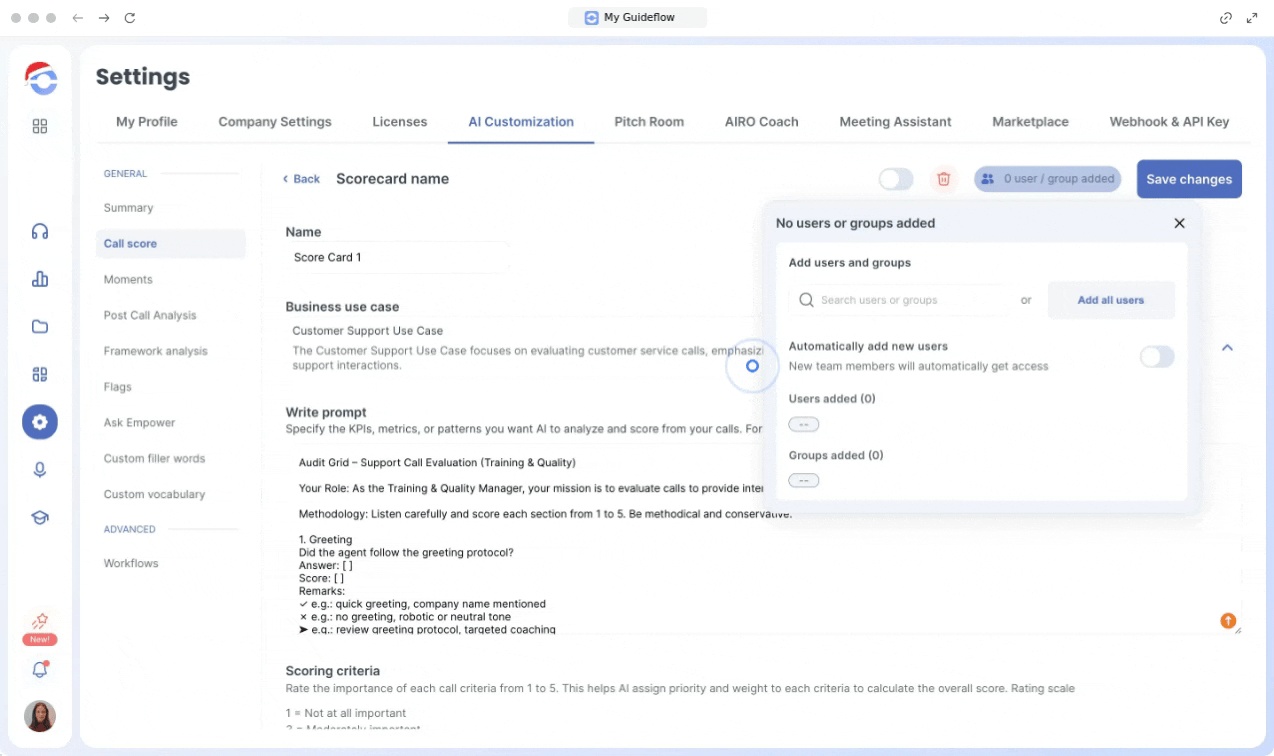Select Post Call Analysis in sidebar
The height and width of the screenshot is (756, 1274).
point(150,315)
